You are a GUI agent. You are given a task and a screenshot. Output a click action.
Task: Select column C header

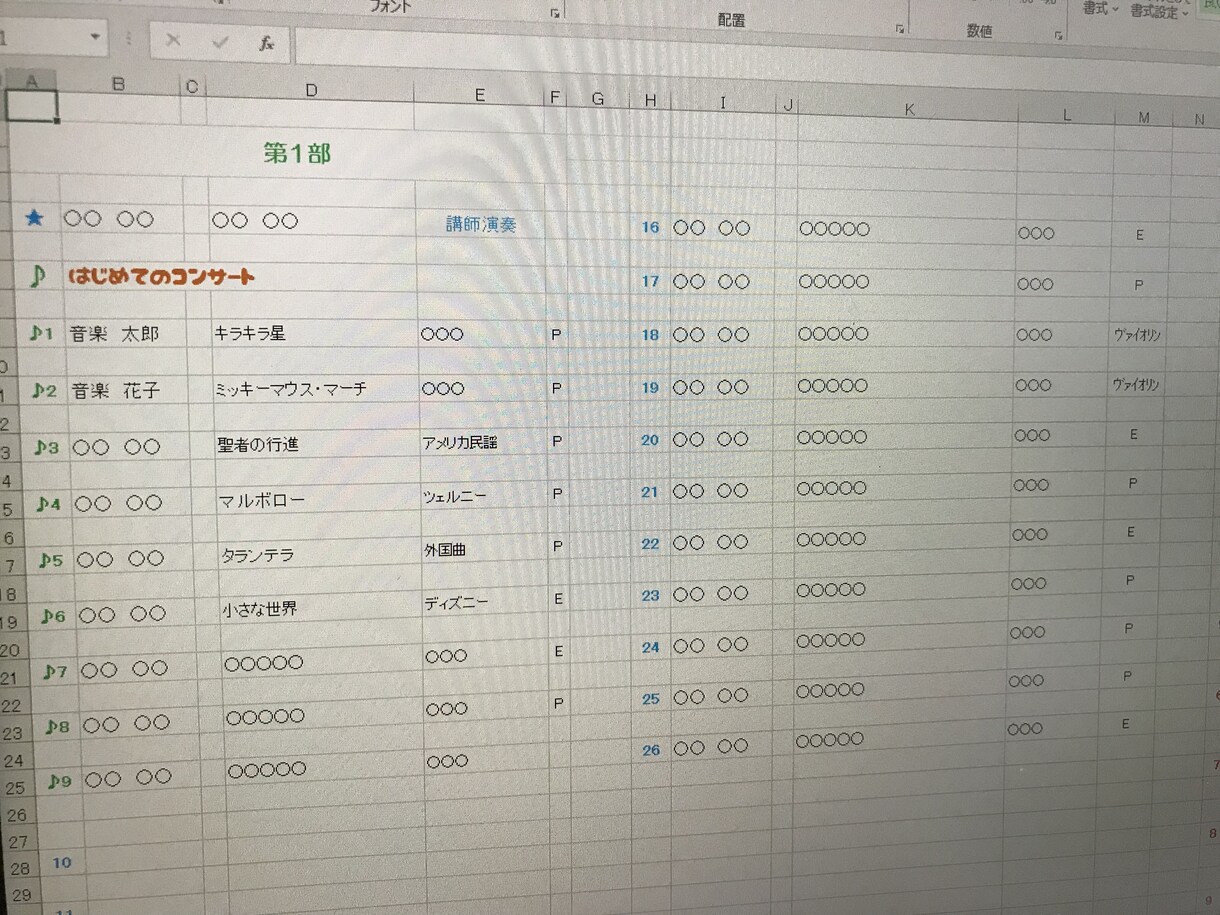pos(192,88)
